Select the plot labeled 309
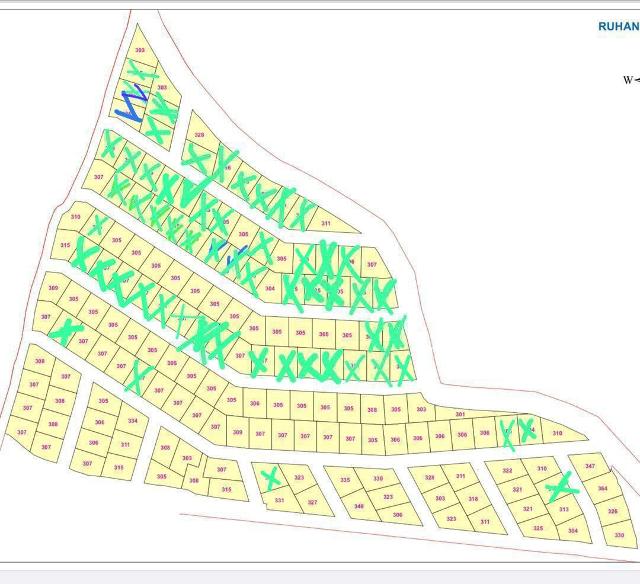This screenshot has width=640, height=584. (238, 432)
